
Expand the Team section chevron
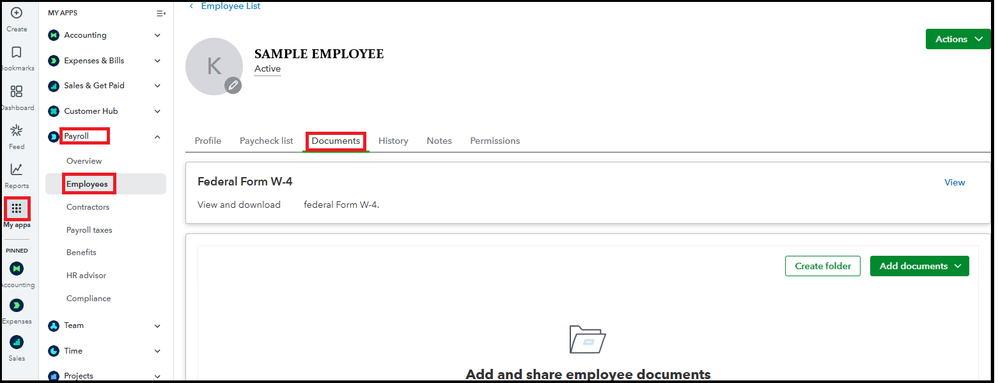click(x=157, y=325)
